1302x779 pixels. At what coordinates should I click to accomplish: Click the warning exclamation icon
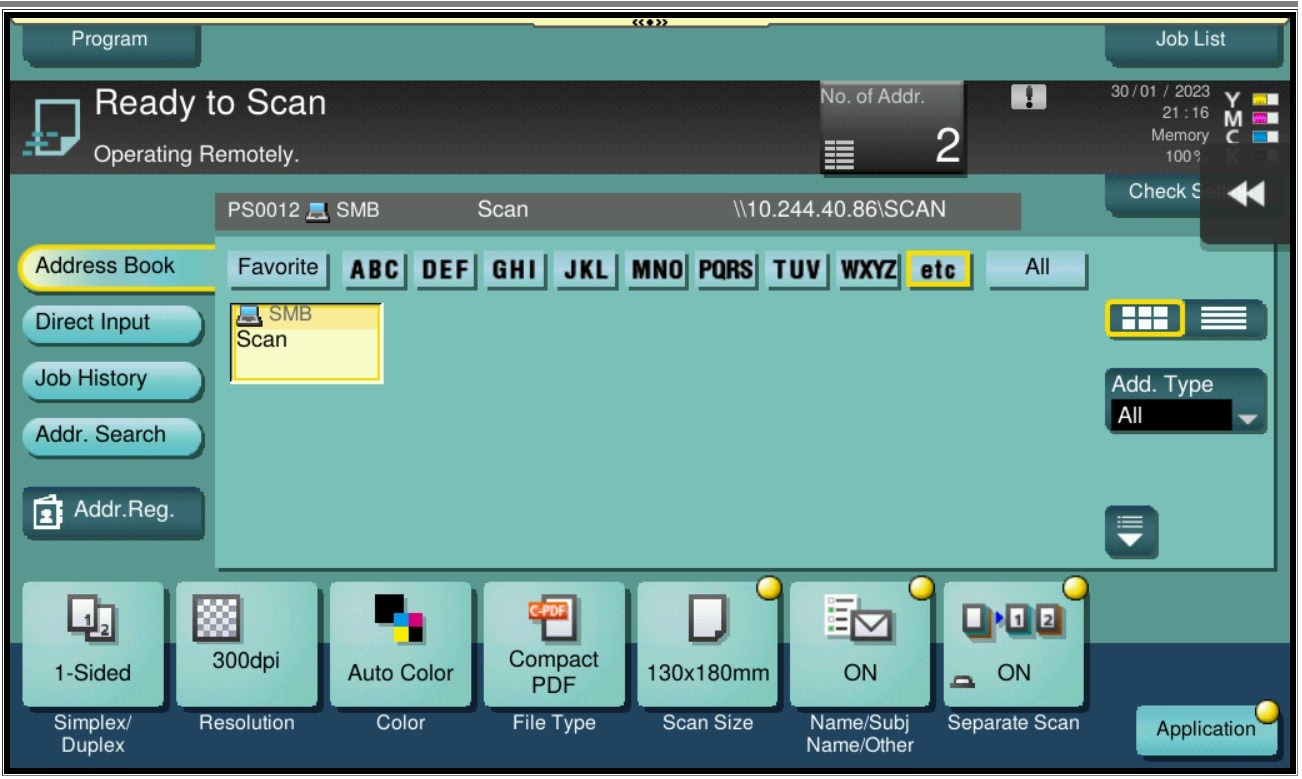[1028, 97]
